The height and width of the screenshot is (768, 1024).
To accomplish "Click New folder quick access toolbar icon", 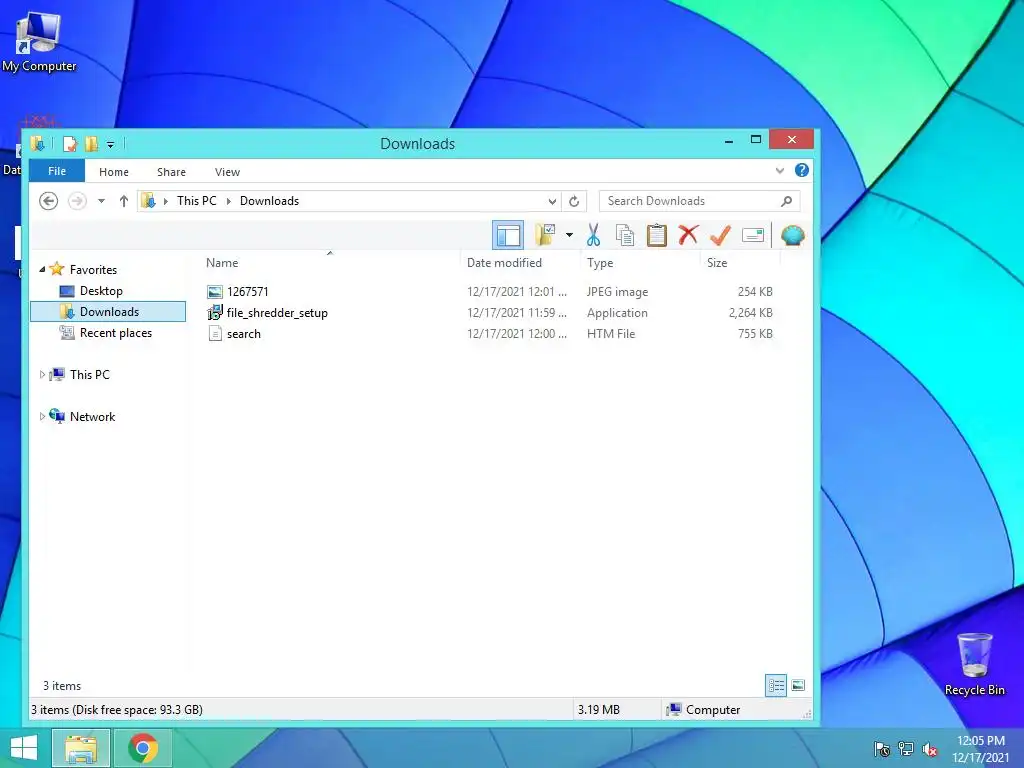I will tap(91, 144).
